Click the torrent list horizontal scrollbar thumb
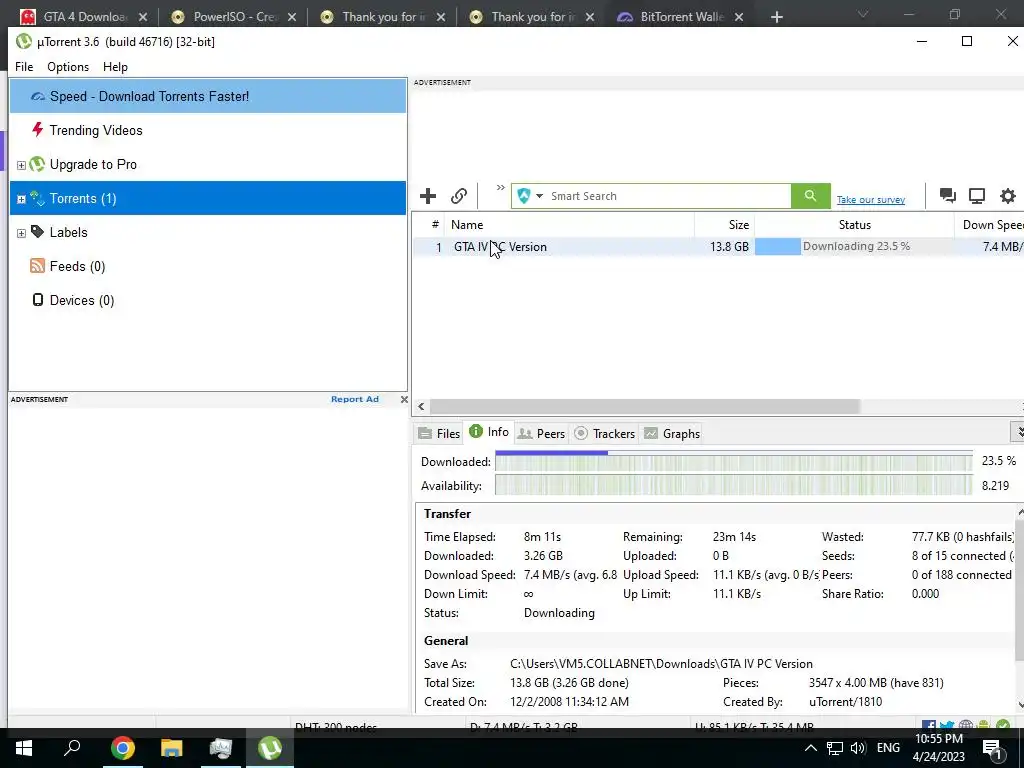The height and width of the screenshot is (768, 1024). pyautogui.click(x=645, y=406)
